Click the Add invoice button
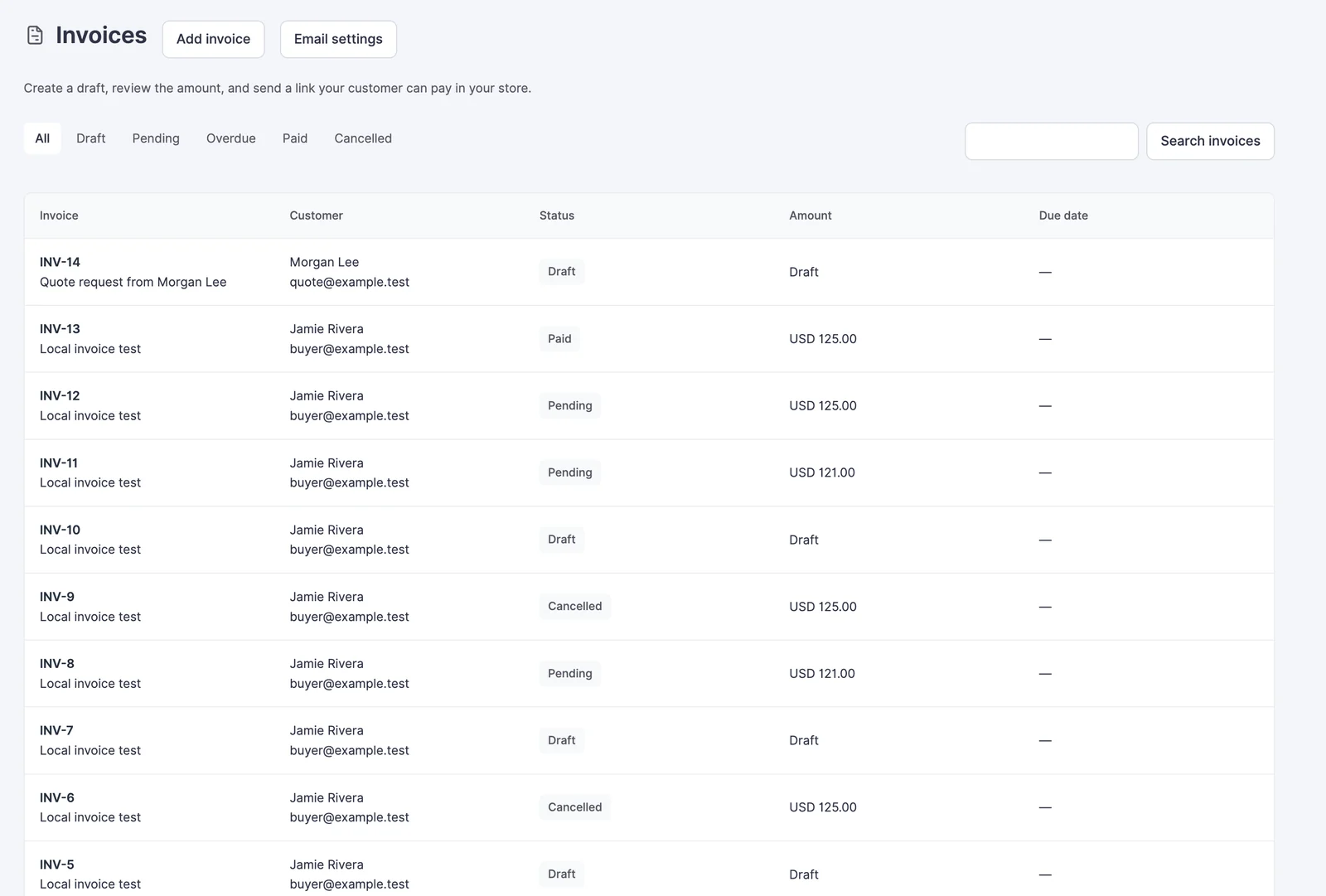This screenshot has width=1326, height=896. [x=213, y=39]
